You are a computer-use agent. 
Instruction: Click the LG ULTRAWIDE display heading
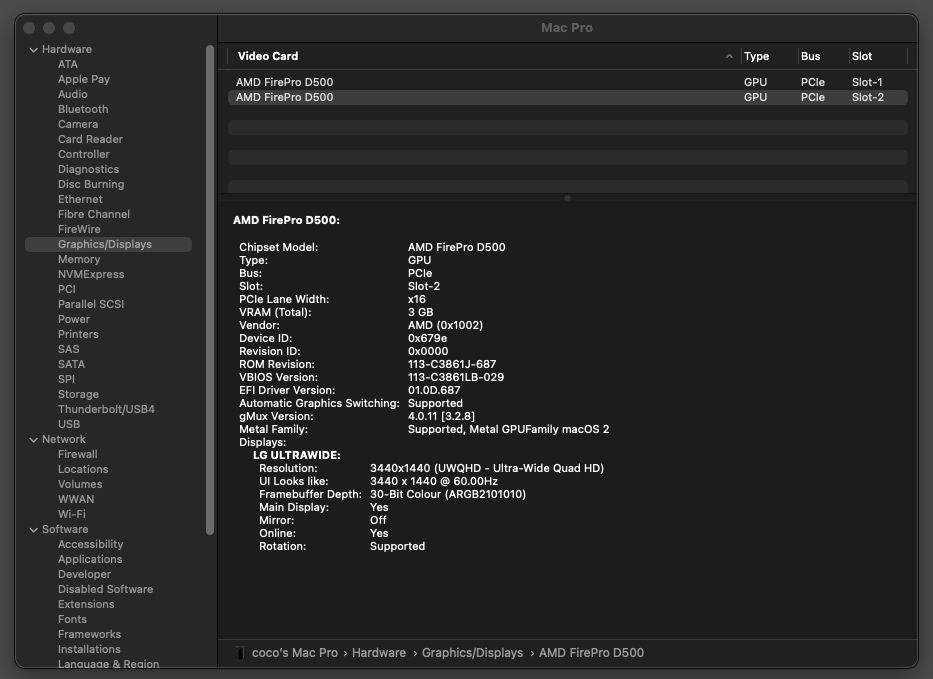point(297,455)
